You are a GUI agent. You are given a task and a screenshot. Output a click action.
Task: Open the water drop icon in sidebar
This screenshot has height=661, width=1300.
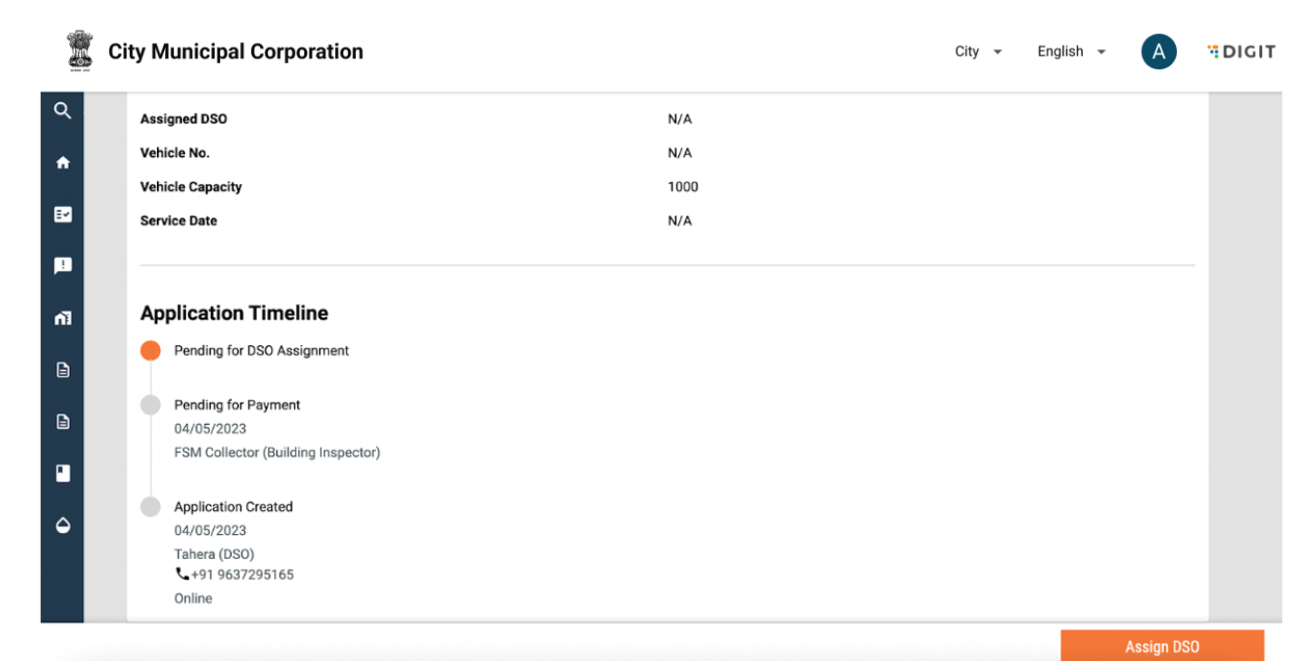coord(63,526)
